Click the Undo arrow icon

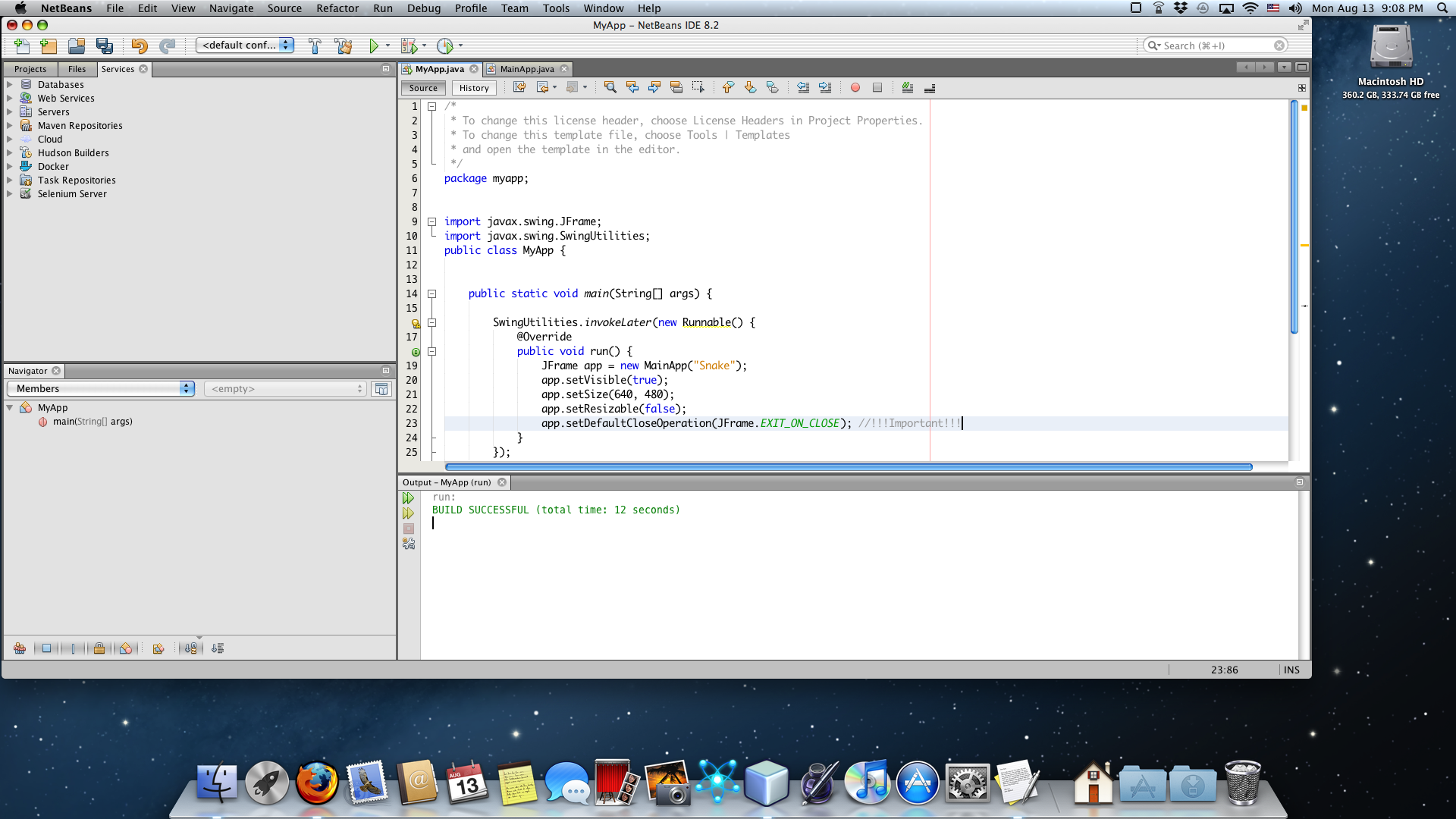click(x=139, y=45)
